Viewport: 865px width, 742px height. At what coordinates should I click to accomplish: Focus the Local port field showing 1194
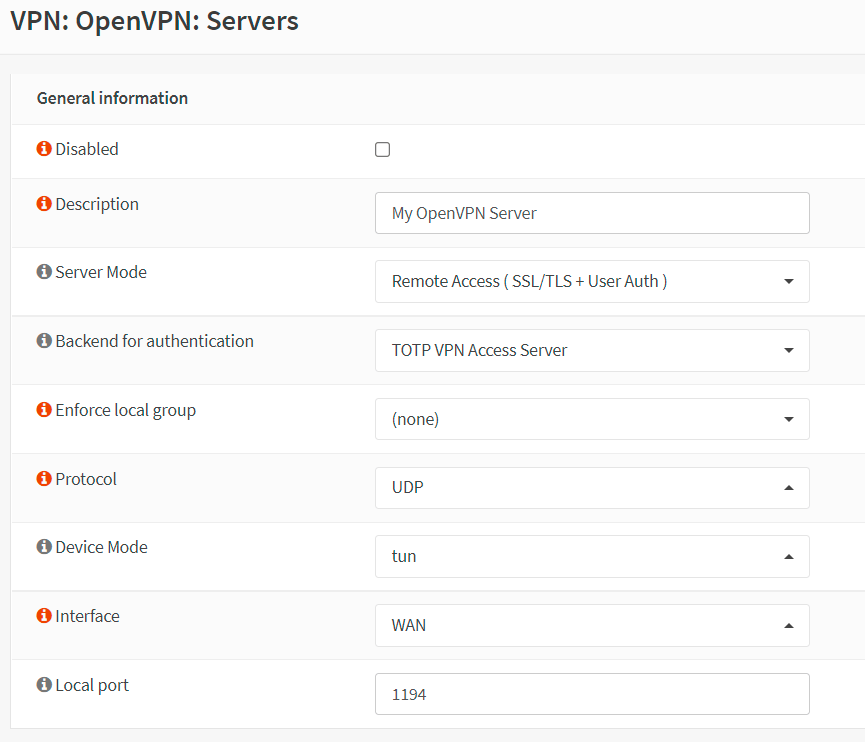592,694
